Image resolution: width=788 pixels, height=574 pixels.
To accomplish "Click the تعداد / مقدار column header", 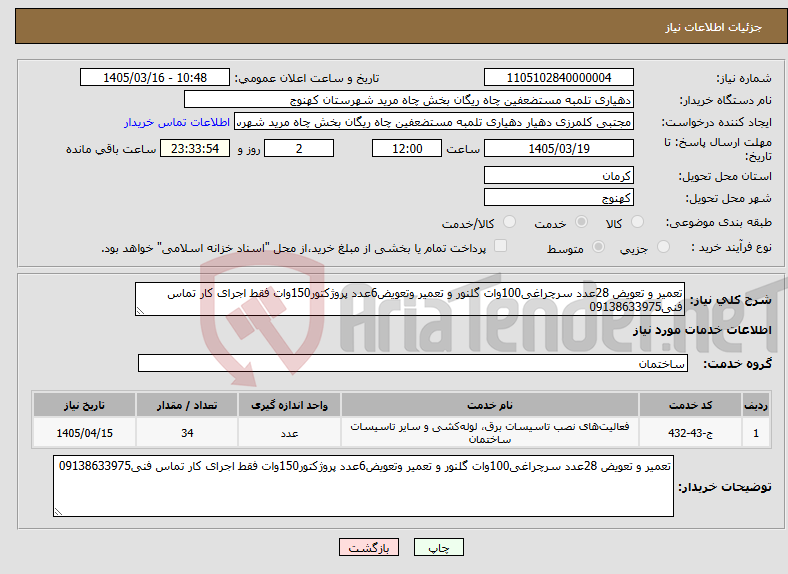I will (187, 405).
